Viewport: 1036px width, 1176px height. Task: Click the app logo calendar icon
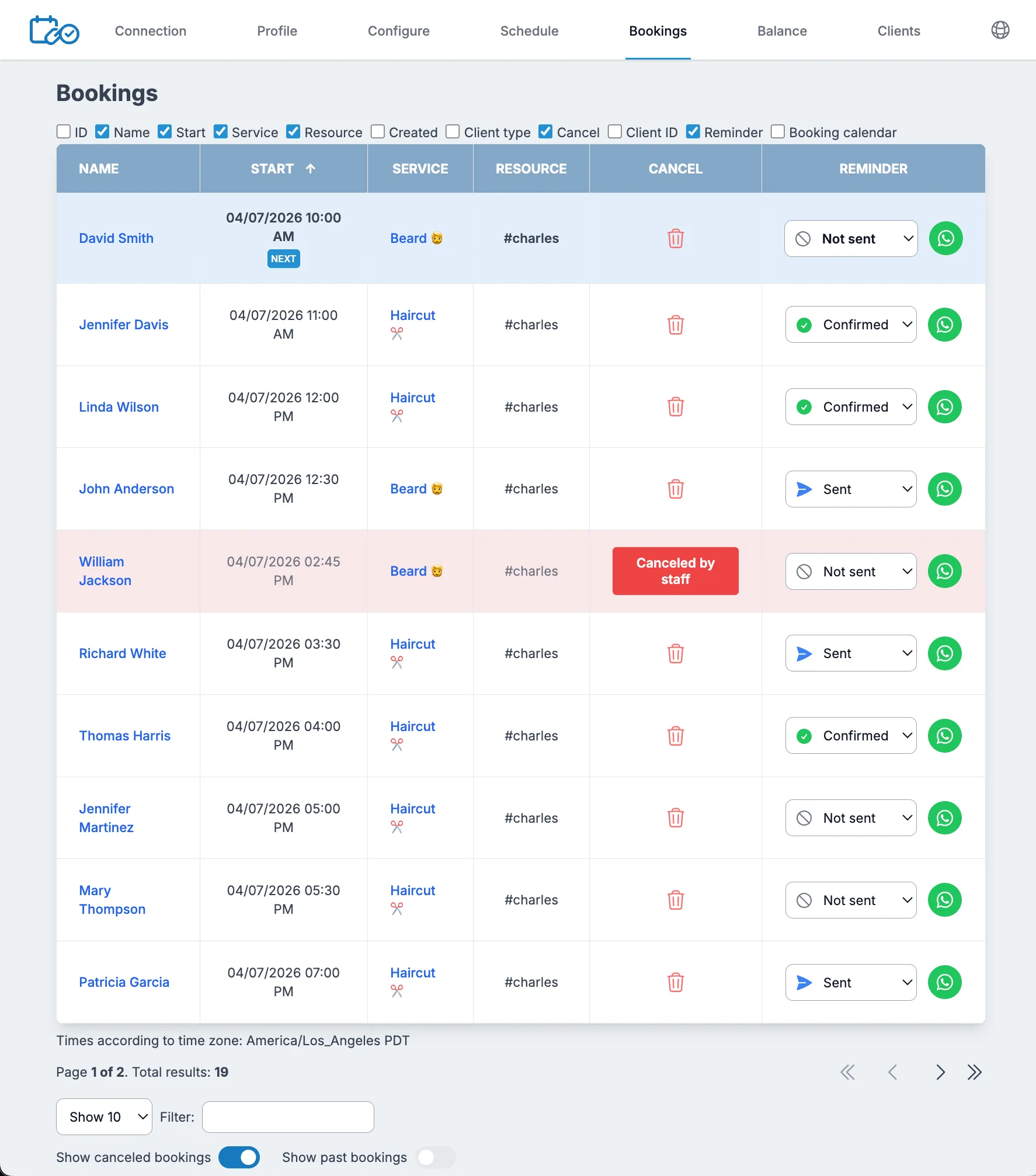pyautogui.click(x=54, y=30)
